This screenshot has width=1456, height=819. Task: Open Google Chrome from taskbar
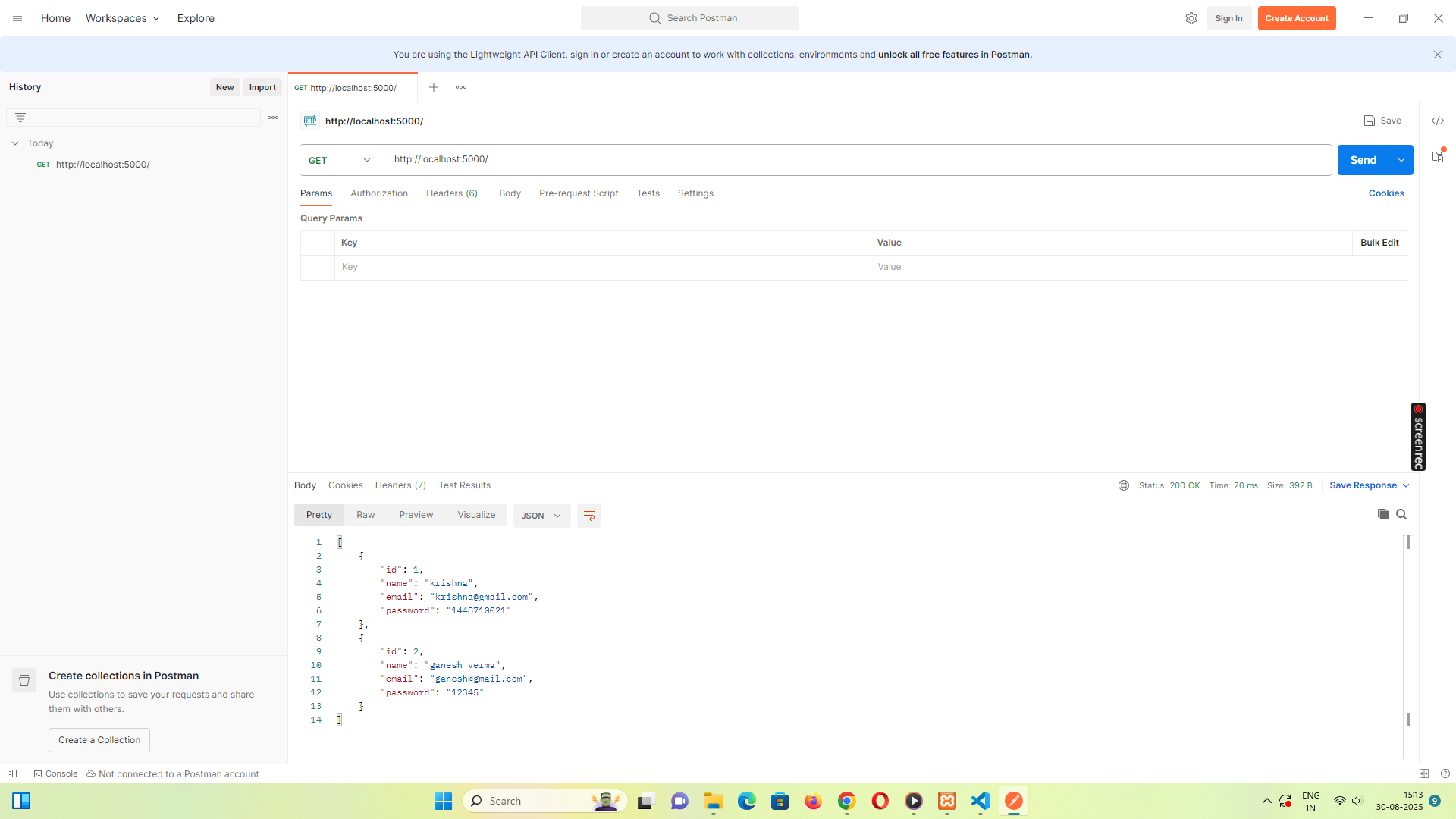point(847,801)
